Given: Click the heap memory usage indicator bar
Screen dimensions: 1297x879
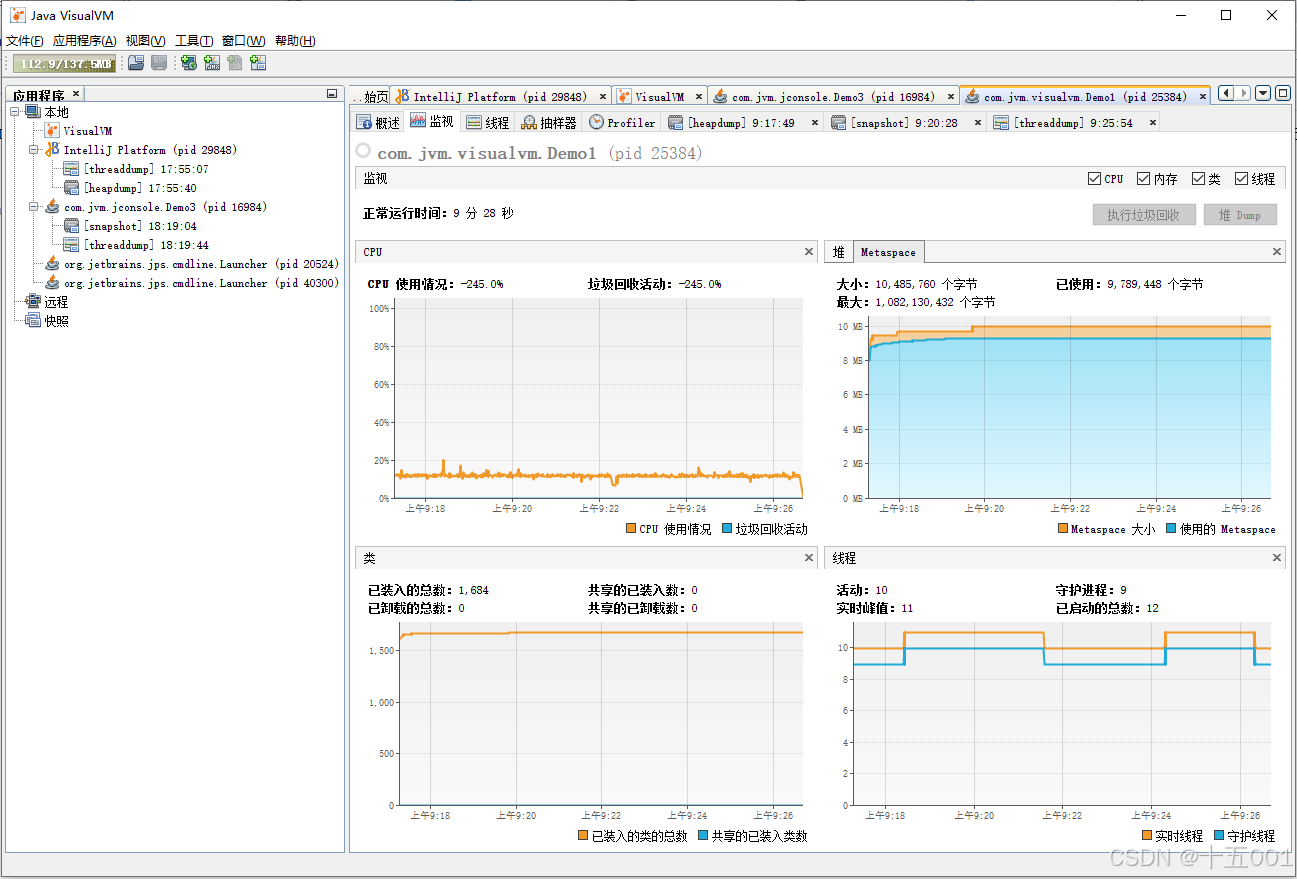Looking at the screenshot, I should [63, 62].
